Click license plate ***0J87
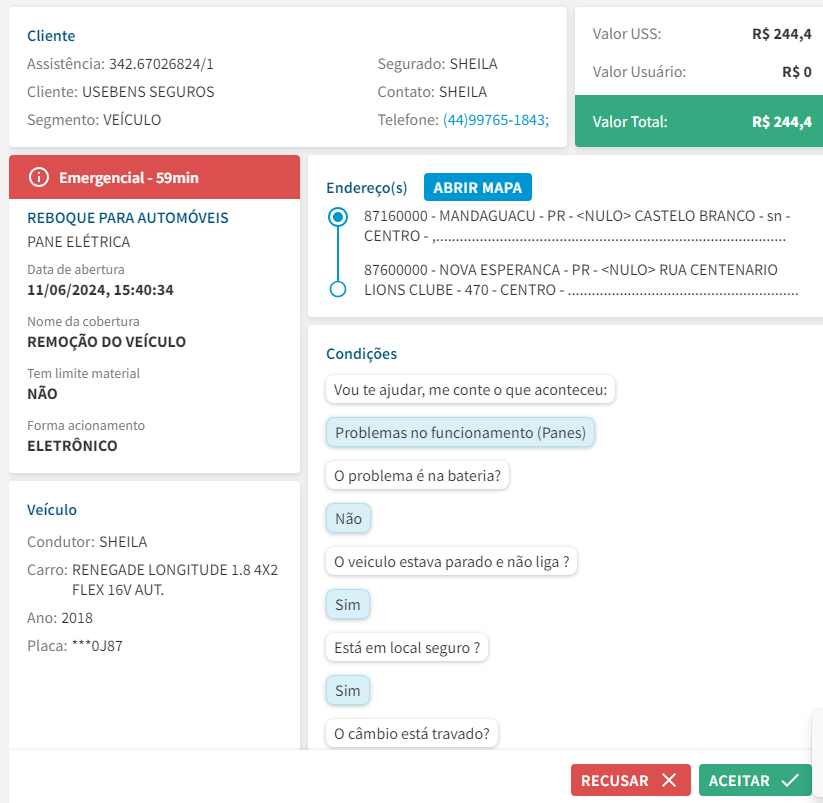Image resolution: width=823 pixels, height=803 pixels. (97, 646)
